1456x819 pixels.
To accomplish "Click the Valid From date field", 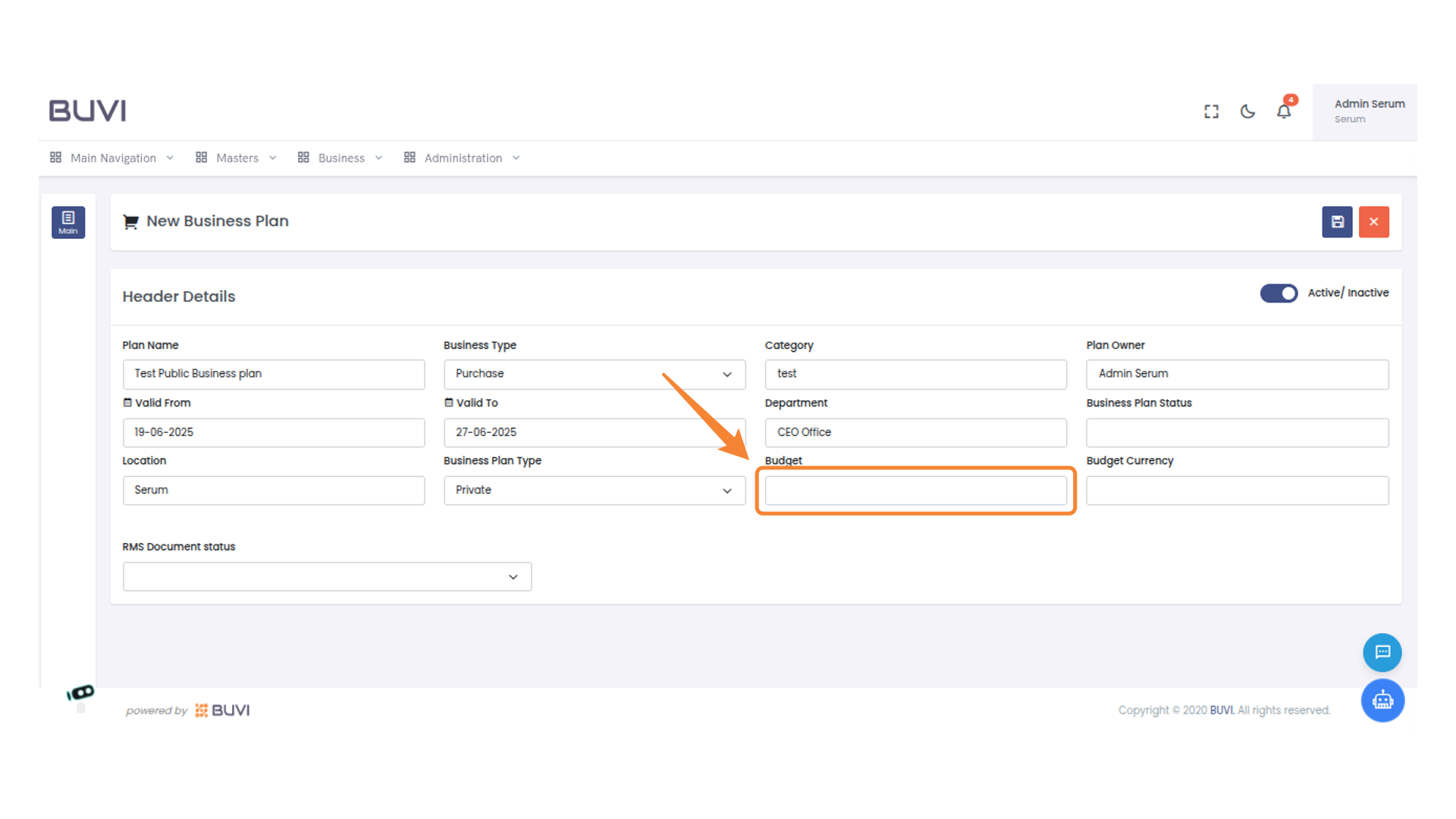I will tap(273, 432).
